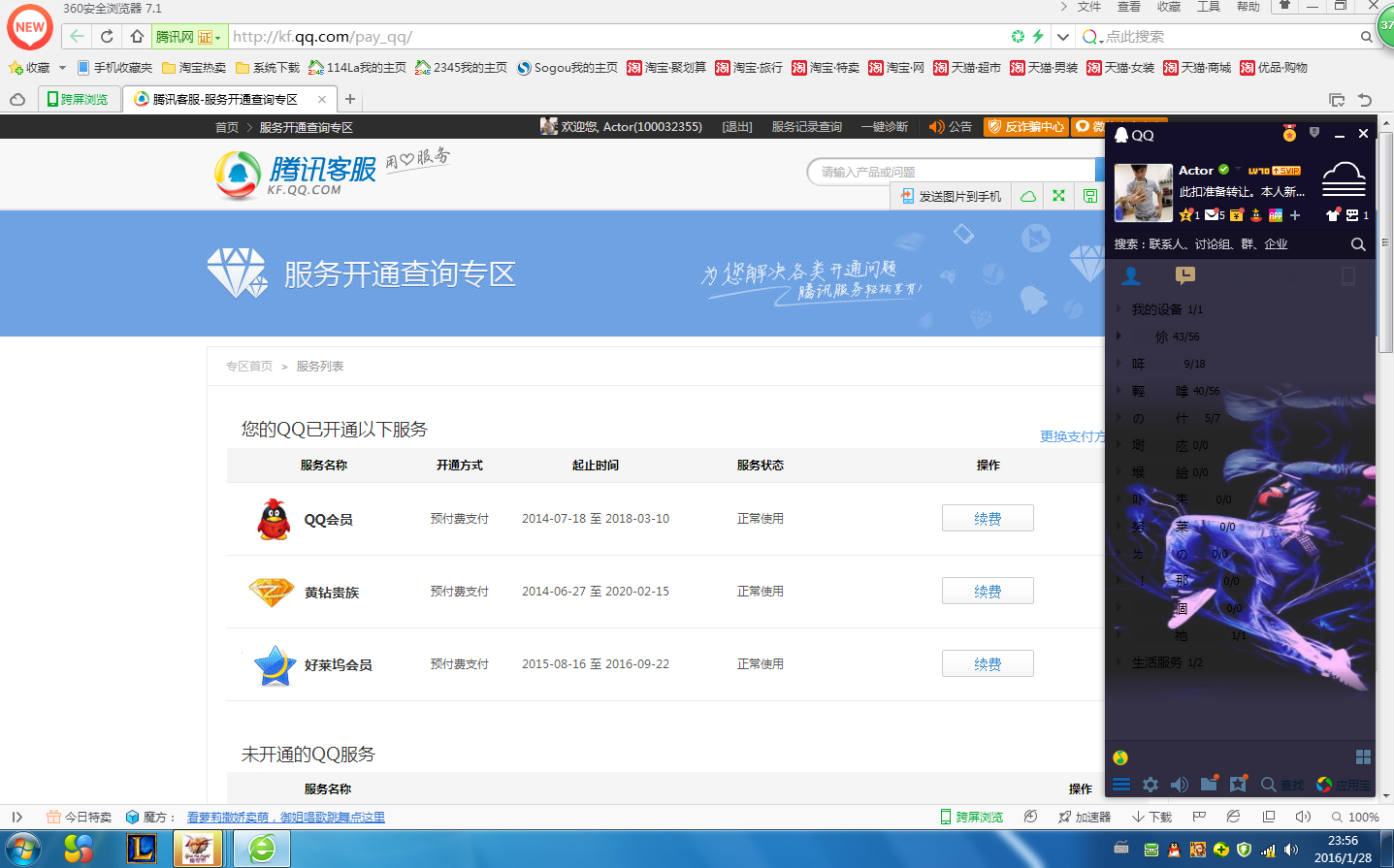
Task: Open the QQ skin shirt icon
Action: [1333, 214]
